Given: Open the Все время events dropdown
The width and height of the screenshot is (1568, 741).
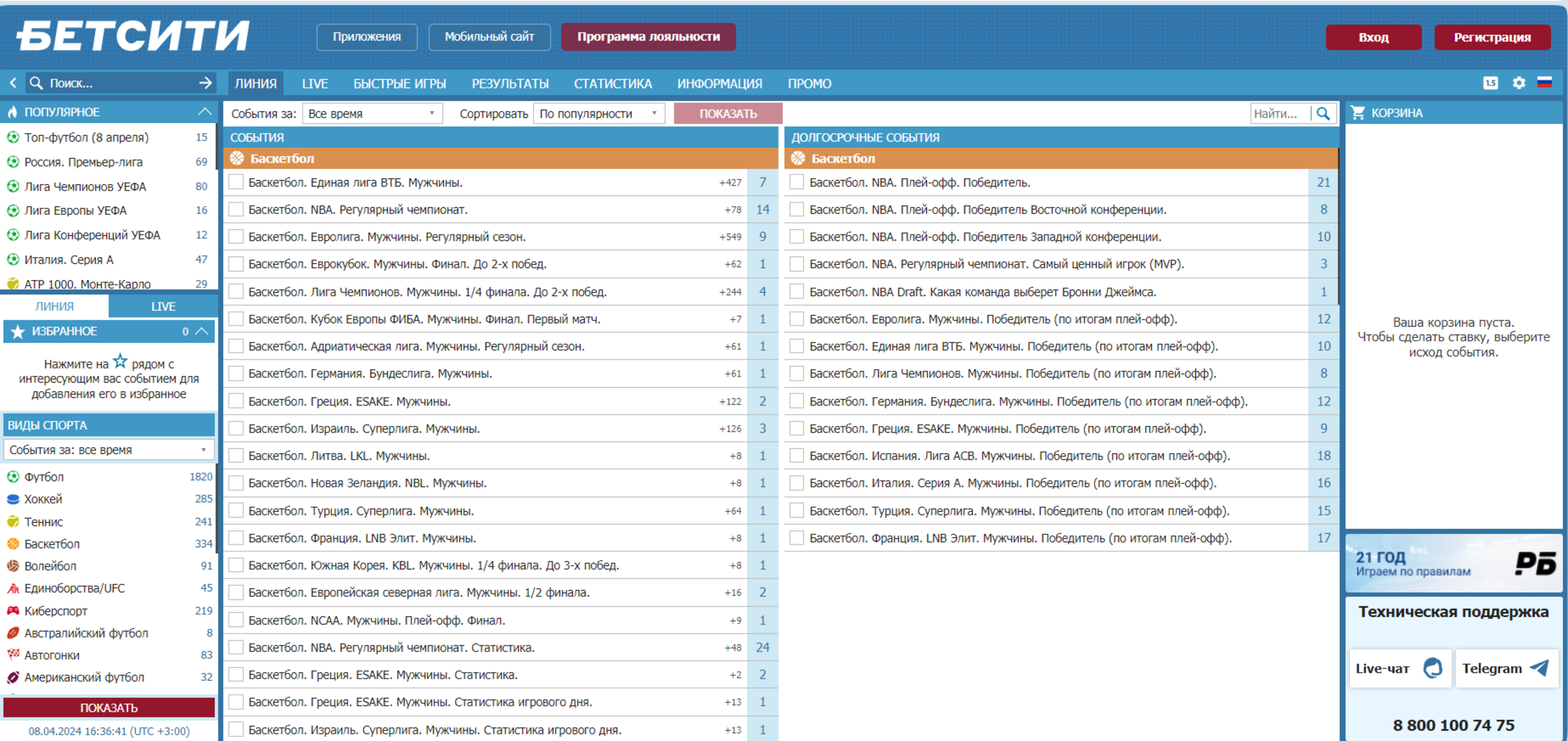Looking at the screenshot, I should [x=373, y=114].
